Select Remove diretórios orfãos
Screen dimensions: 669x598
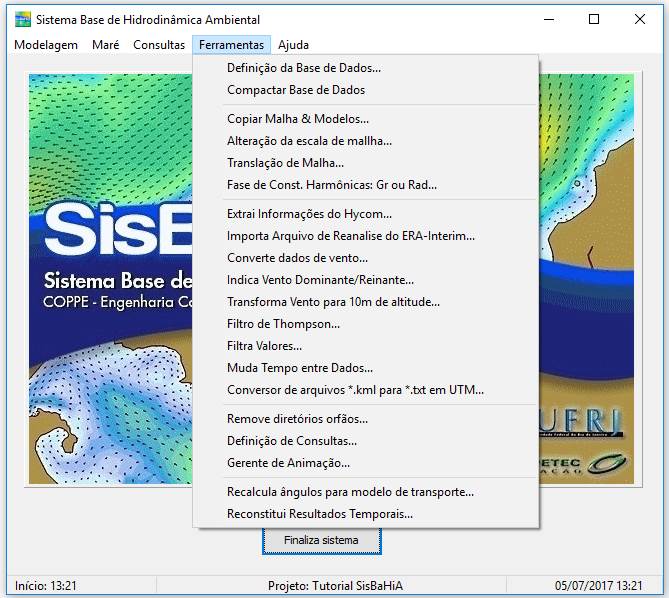366,419
